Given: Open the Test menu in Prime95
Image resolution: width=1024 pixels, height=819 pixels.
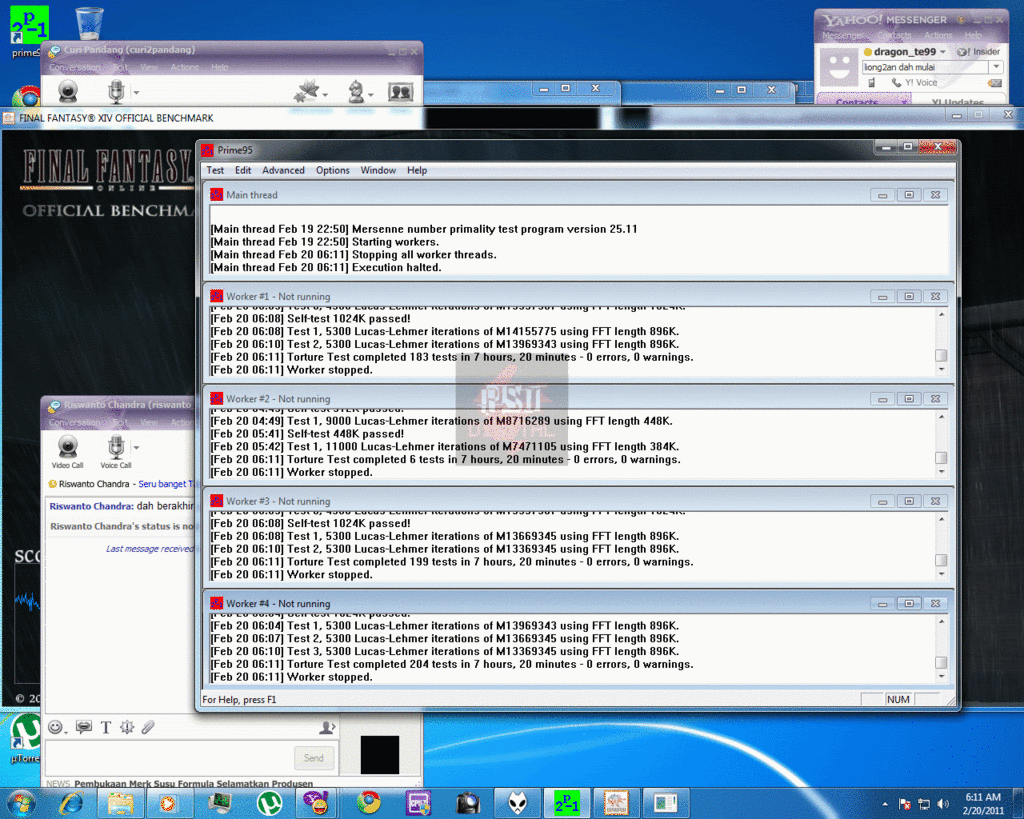Looking at the screenshot, I should click(215, 170).
